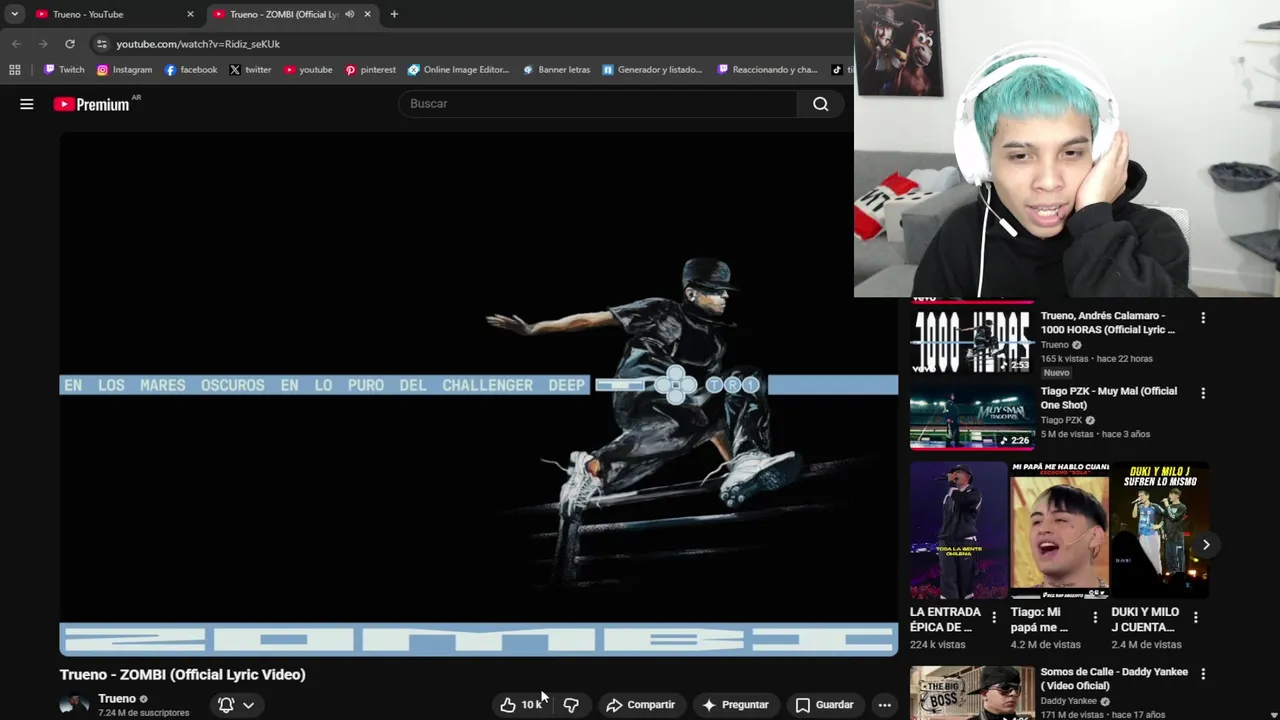The height and width of the screenshot is (720, 1280).
Task: Go forward in browser history
Action: click(x=42, y=44)
